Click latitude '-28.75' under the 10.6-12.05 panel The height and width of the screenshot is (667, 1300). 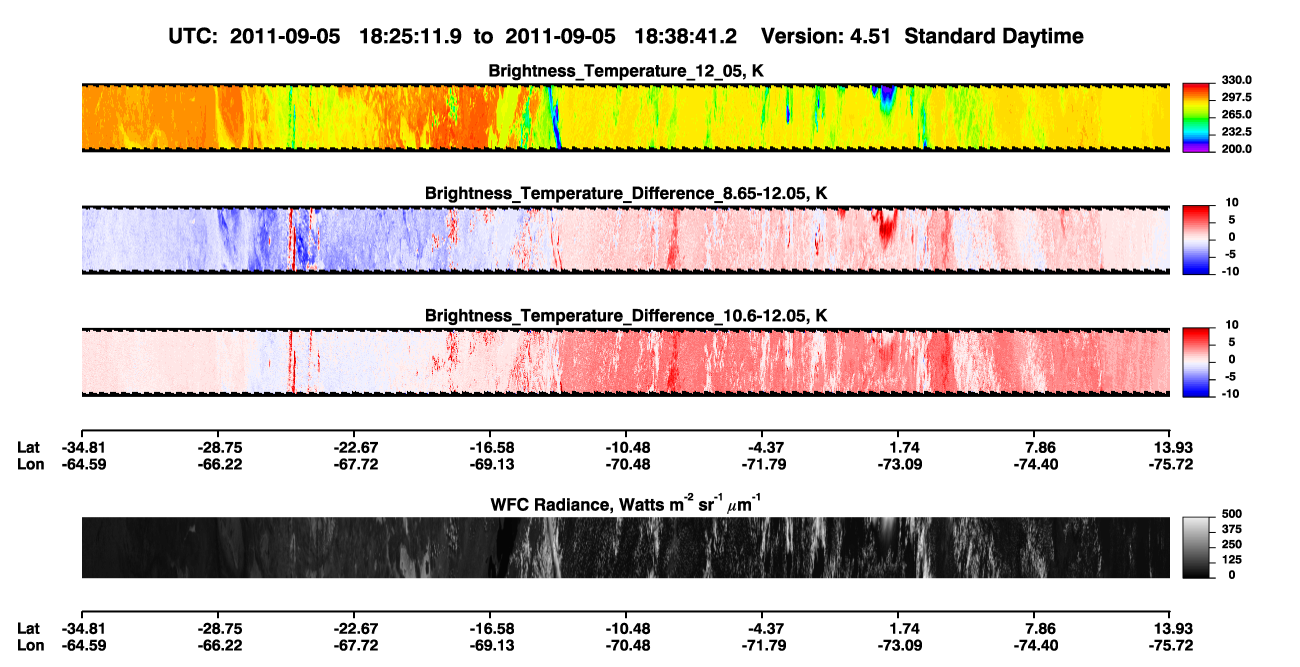click(x=219, y=447)
